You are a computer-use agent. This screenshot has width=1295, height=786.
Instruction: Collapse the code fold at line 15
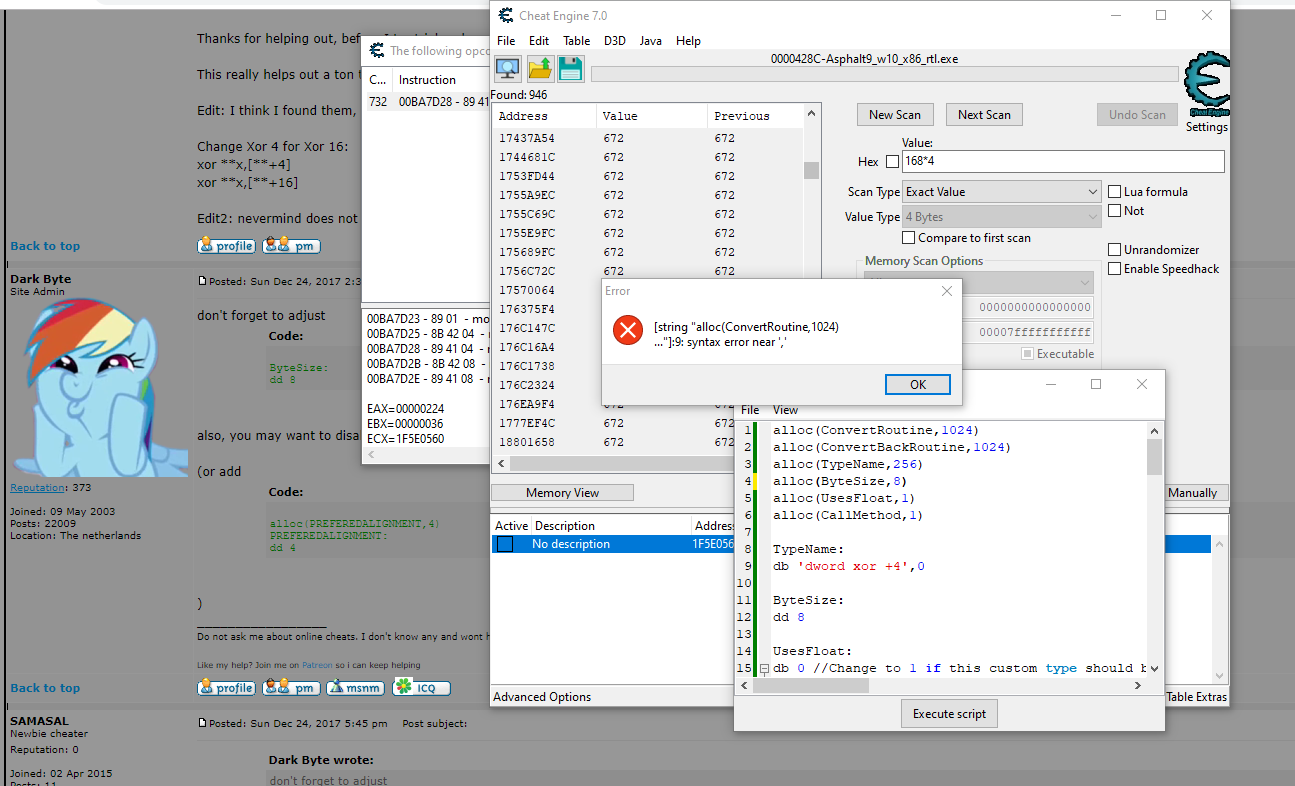pos(764,669)
